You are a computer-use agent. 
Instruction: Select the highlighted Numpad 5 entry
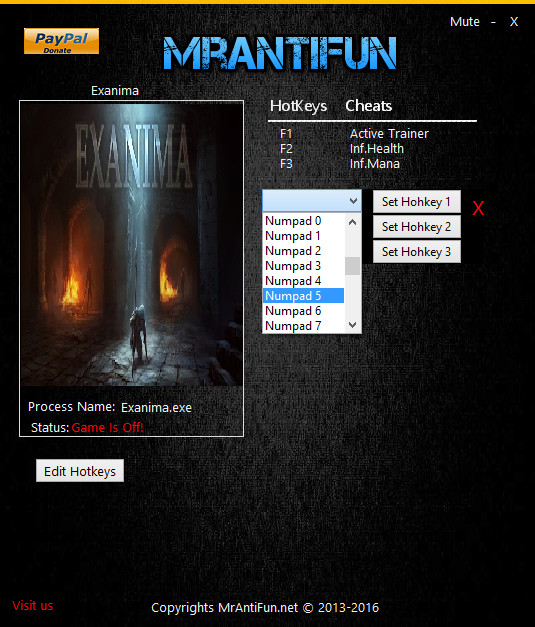303,296
